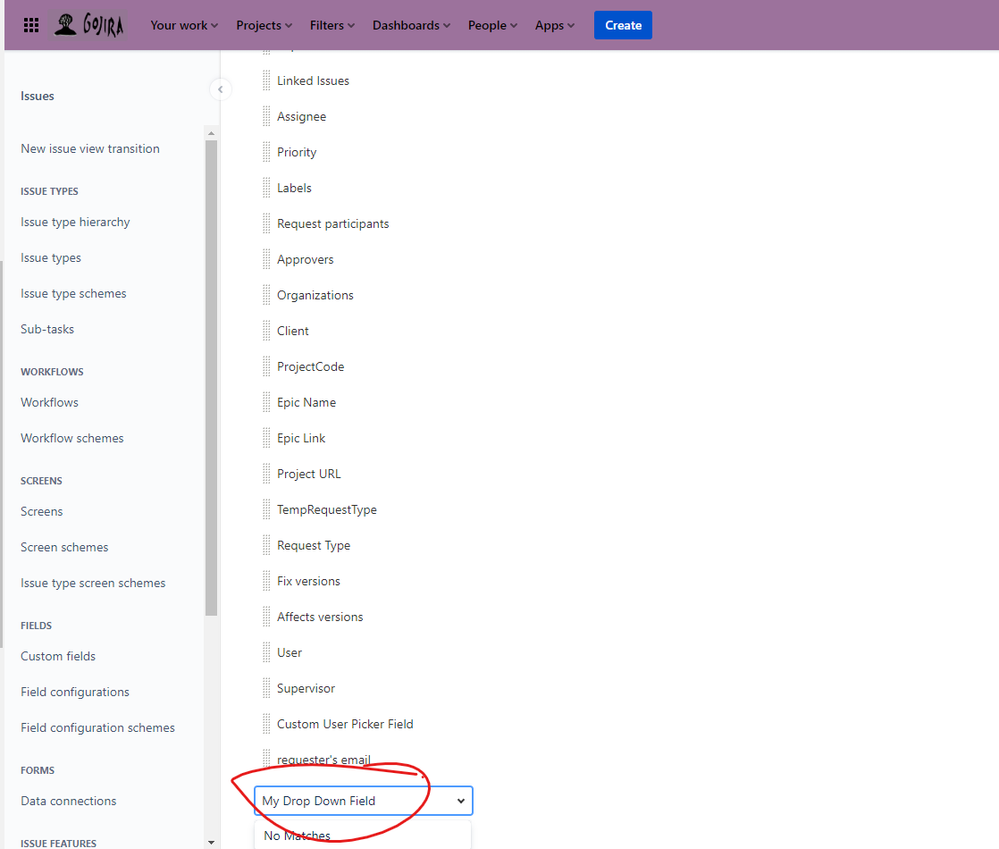The height and width of the screenshot is (849, 999).
Task: Grab the drag handle next to Epic Name
Action: pyautogui.click(x=266, y=403)
